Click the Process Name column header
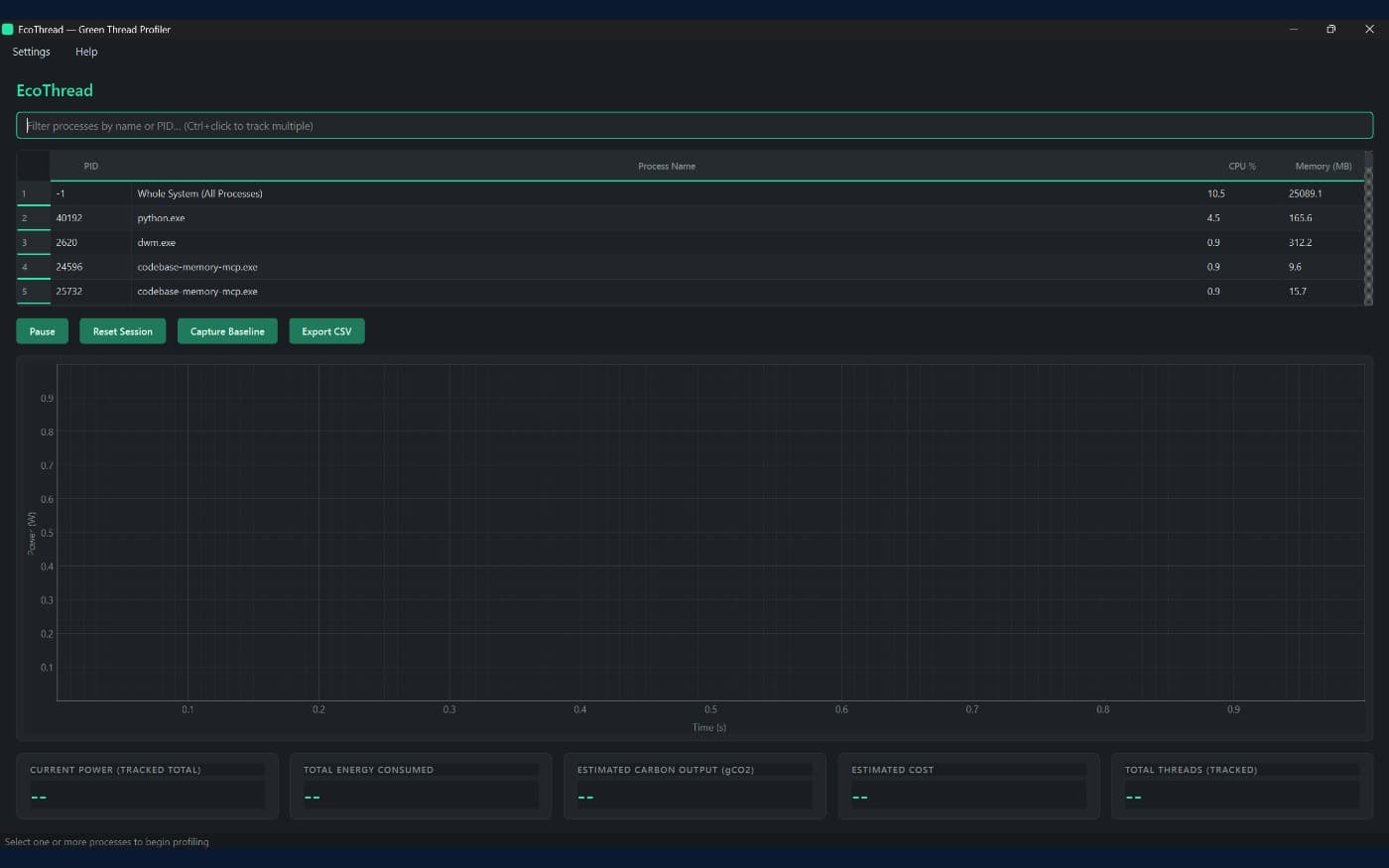Screen dimensions: 1389x868 [x=667, y=166]
